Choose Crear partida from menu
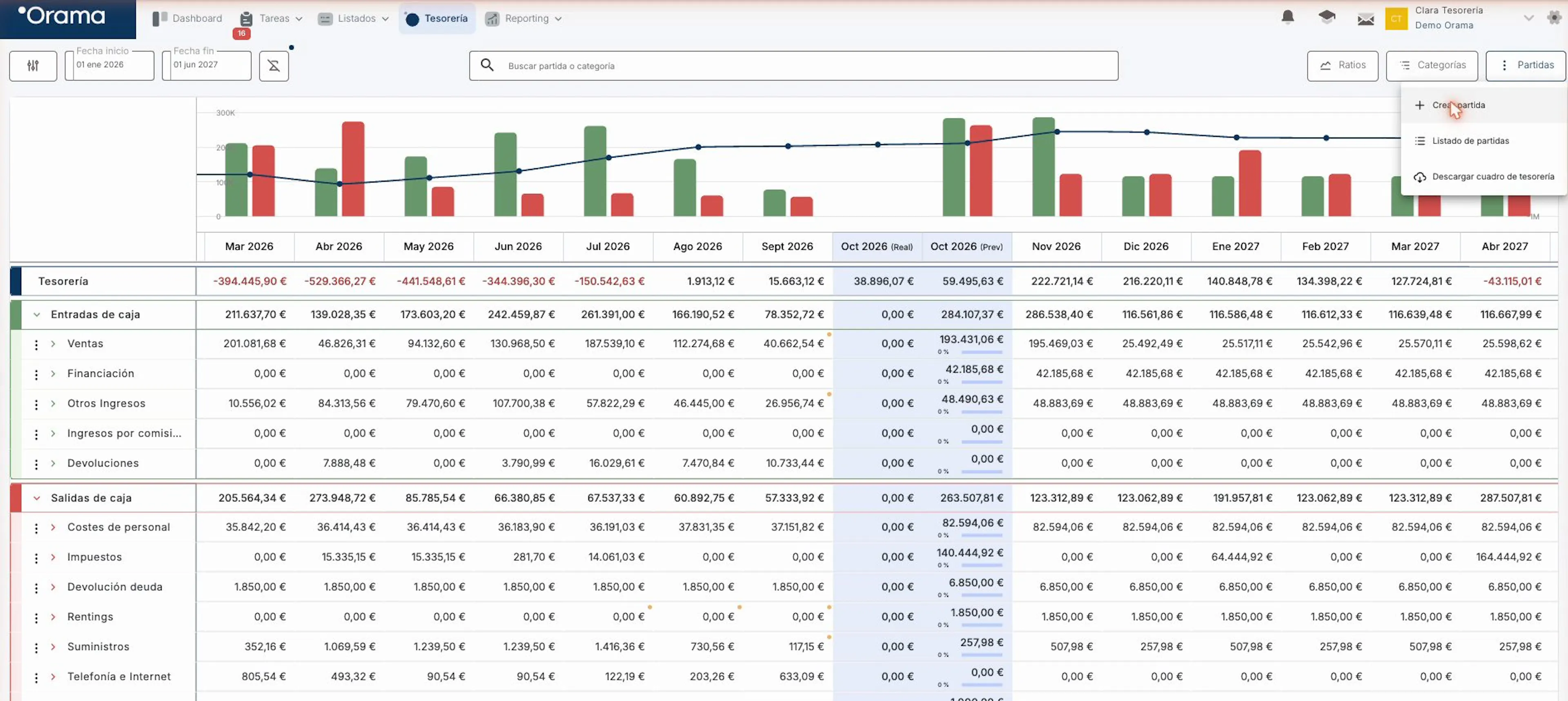This screenshot has width=1568, height=701. (1483, 105)
